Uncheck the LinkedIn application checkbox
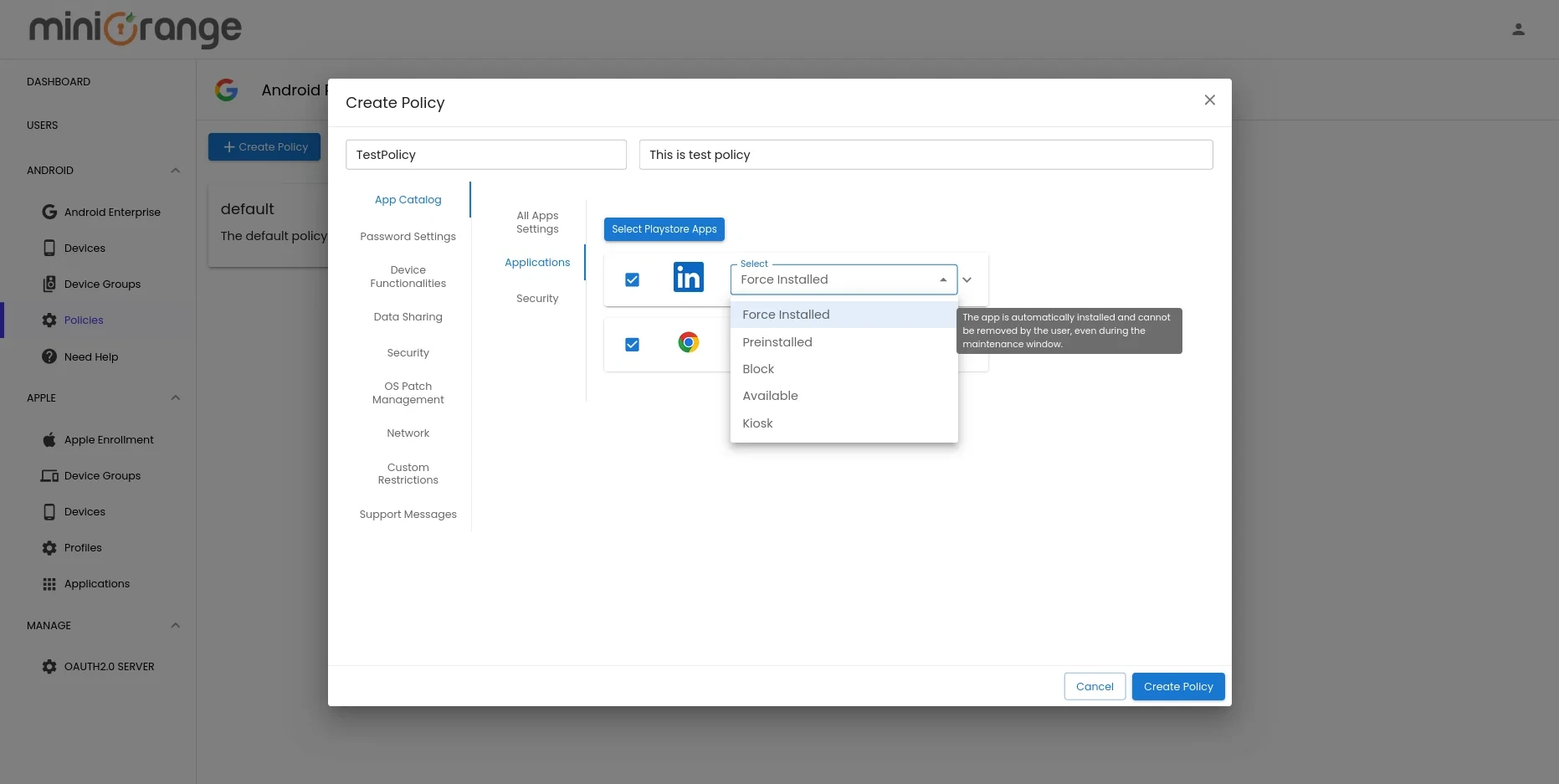This screenshot has width=1559, height=784. click(x=632, y=279)
